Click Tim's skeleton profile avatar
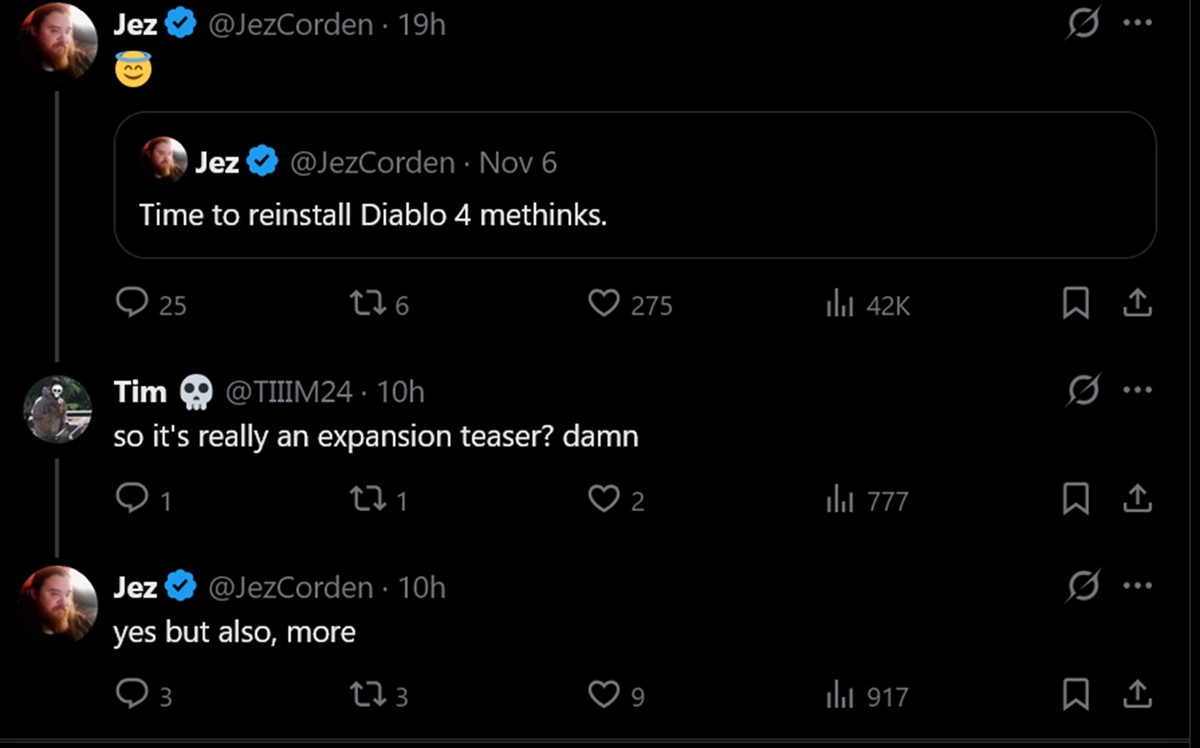 (x=58, y=408)
